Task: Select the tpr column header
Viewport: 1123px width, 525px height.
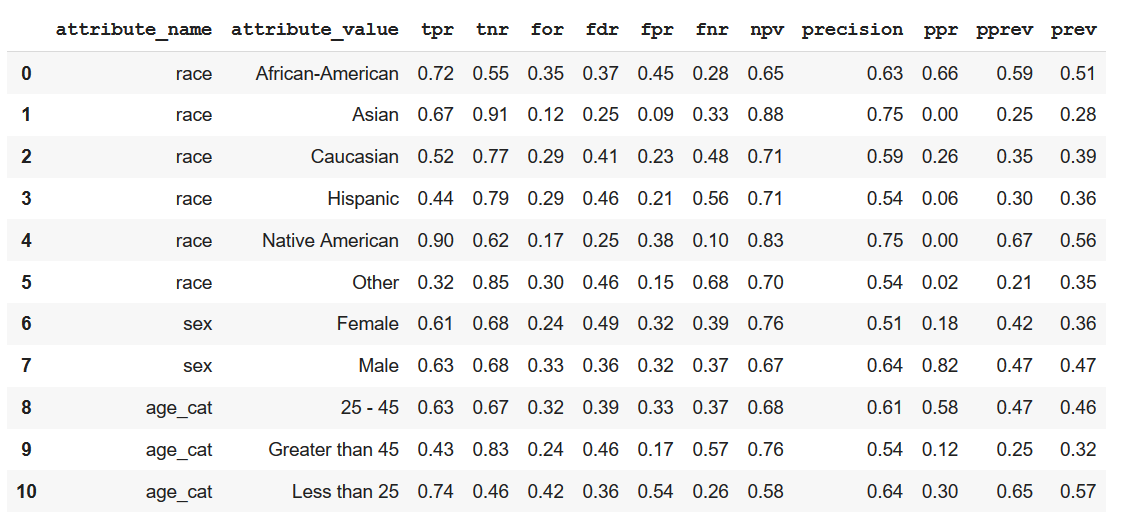Action: tap(436, 29)
